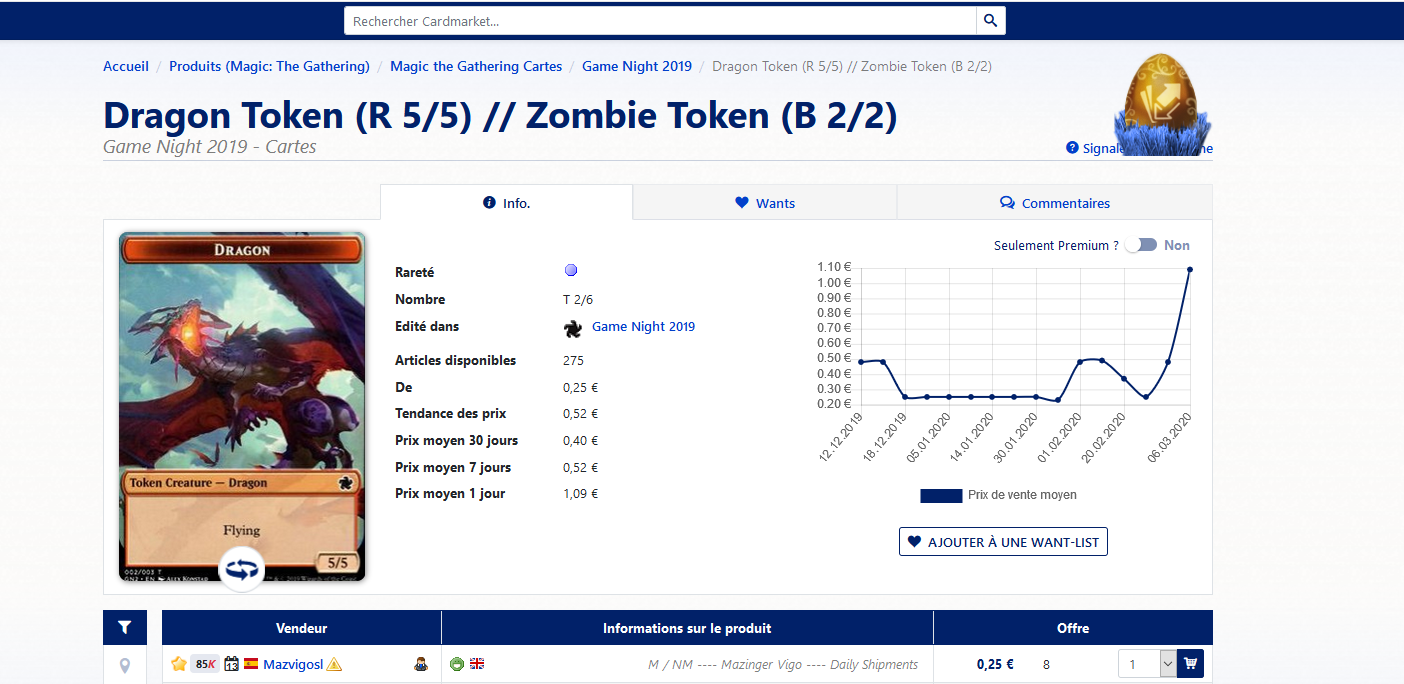
Task: Add Mazvigosl offer to cart
Action: tap(1190, 664)
